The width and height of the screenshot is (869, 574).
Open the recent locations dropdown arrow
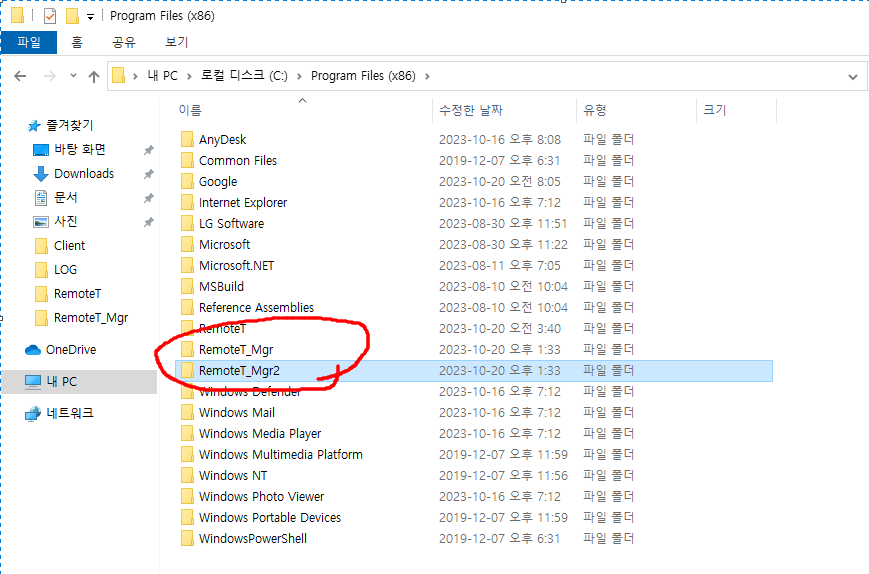[73, 76]
